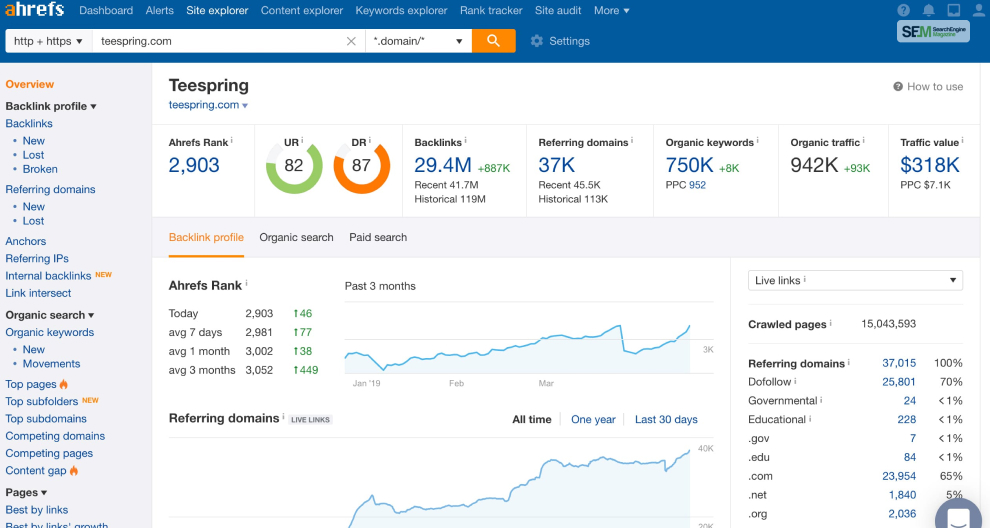Viewport: 990px width, 528px height.
Task: Open Top subfolders report
Action: (42, 402)
